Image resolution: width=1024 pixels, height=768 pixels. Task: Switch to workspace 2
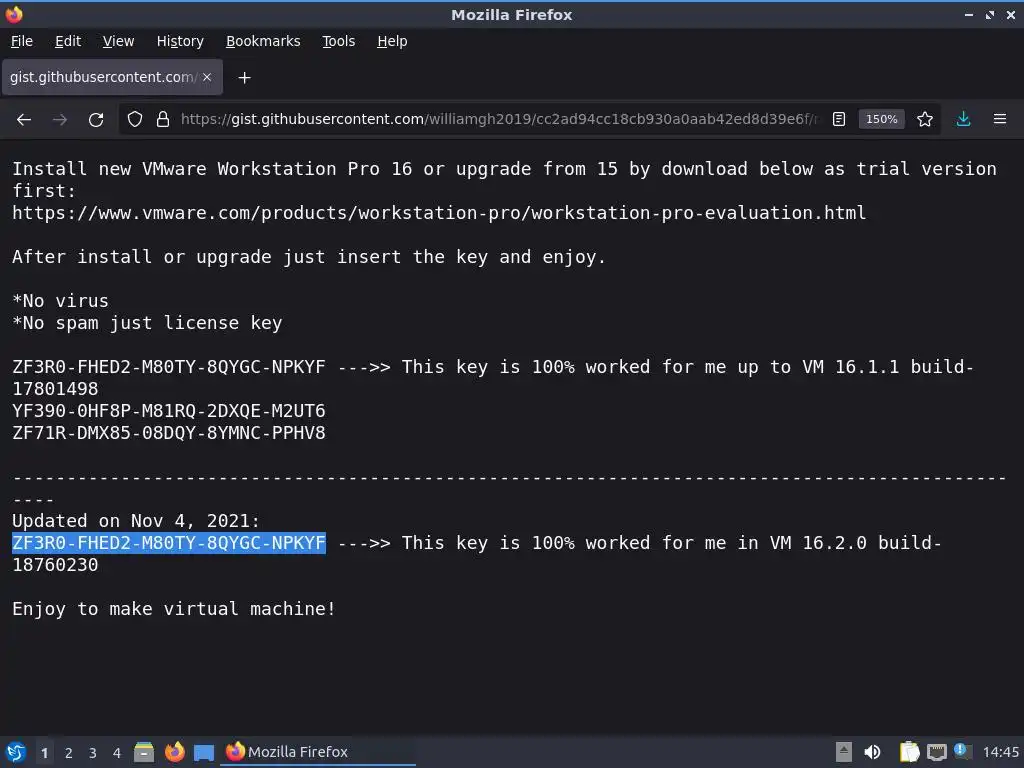coord(69,753)
